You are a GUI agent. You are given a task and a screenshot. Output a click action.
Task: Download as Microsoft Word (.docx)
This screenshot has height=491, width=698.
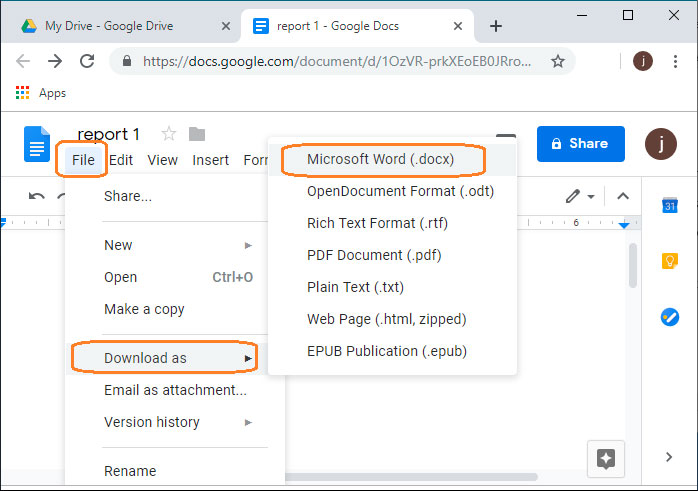392,159
